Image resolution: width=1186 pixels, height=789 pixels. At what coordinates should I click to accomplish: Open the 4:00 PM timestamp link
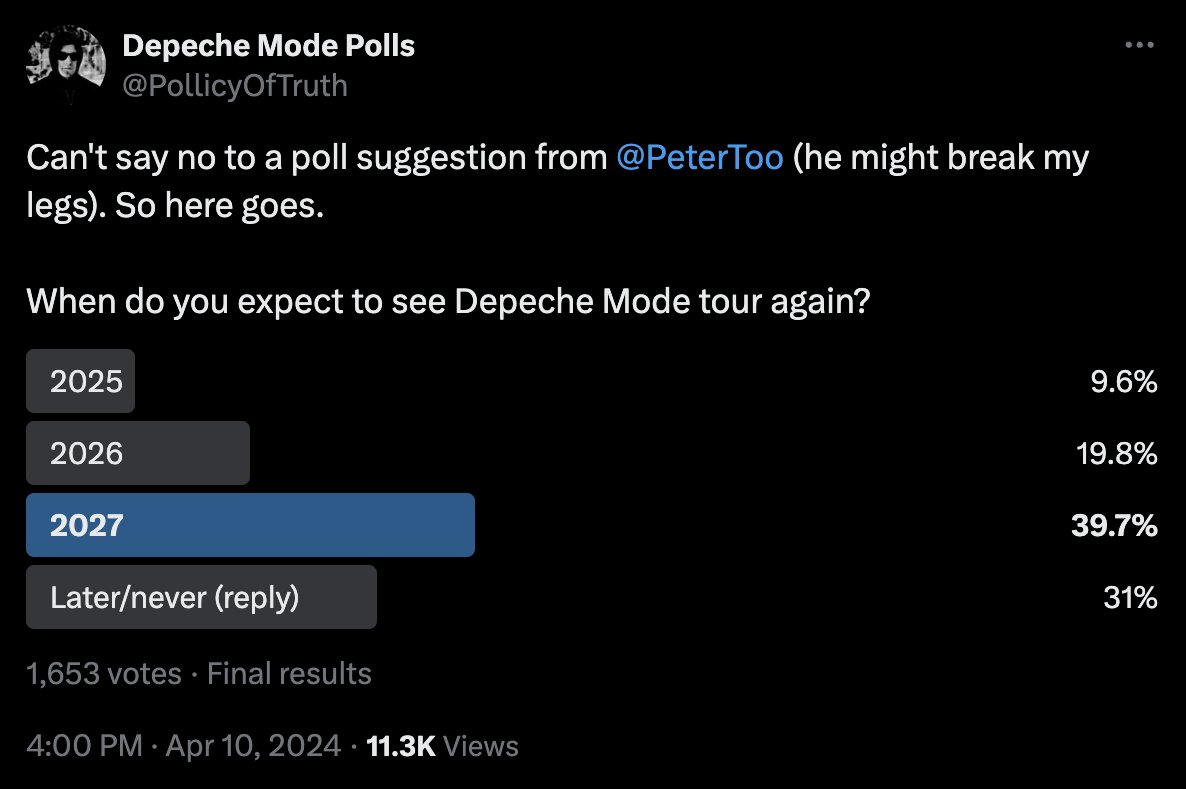coord(85,746)
